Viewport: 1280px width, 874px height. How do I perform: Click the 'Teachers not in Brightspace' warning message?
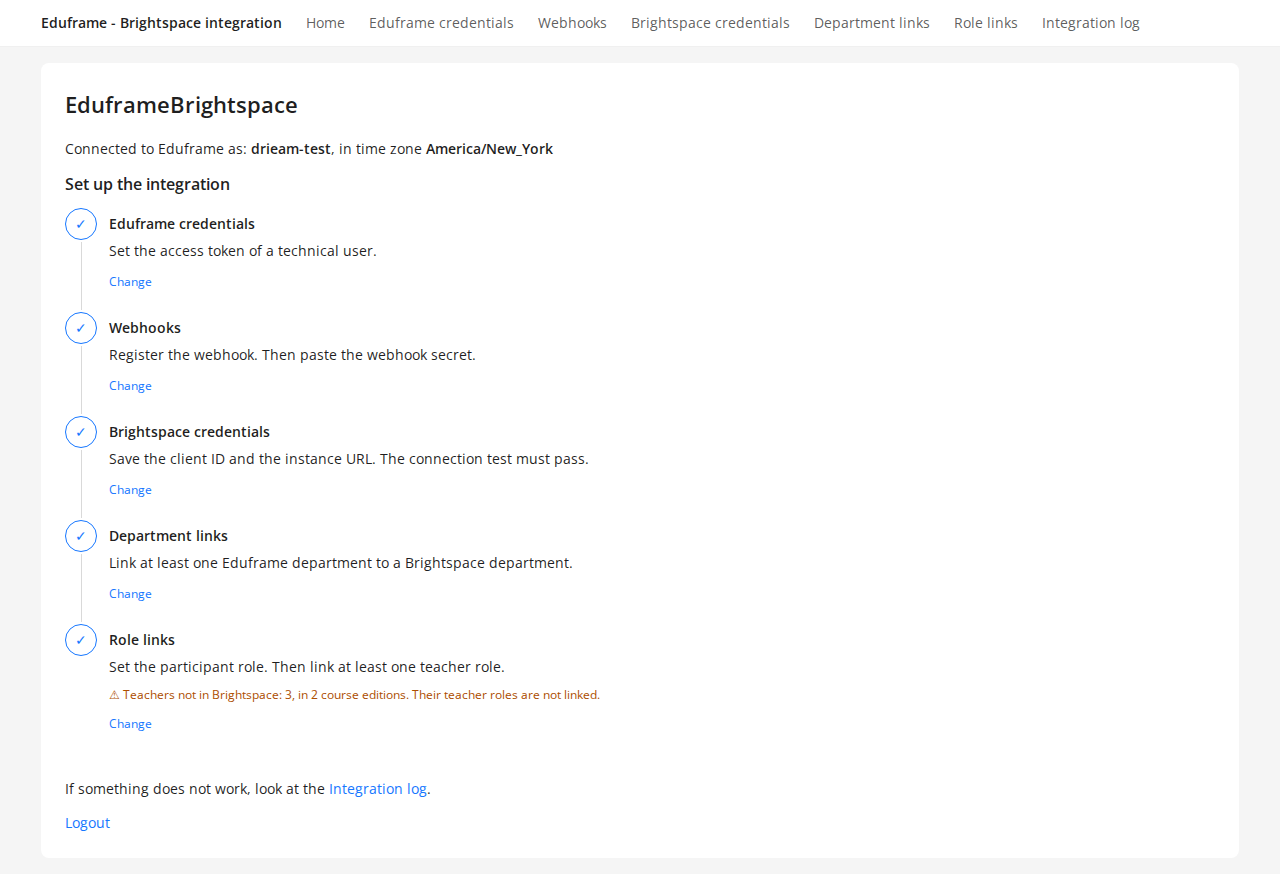click(x=354, y=695)
